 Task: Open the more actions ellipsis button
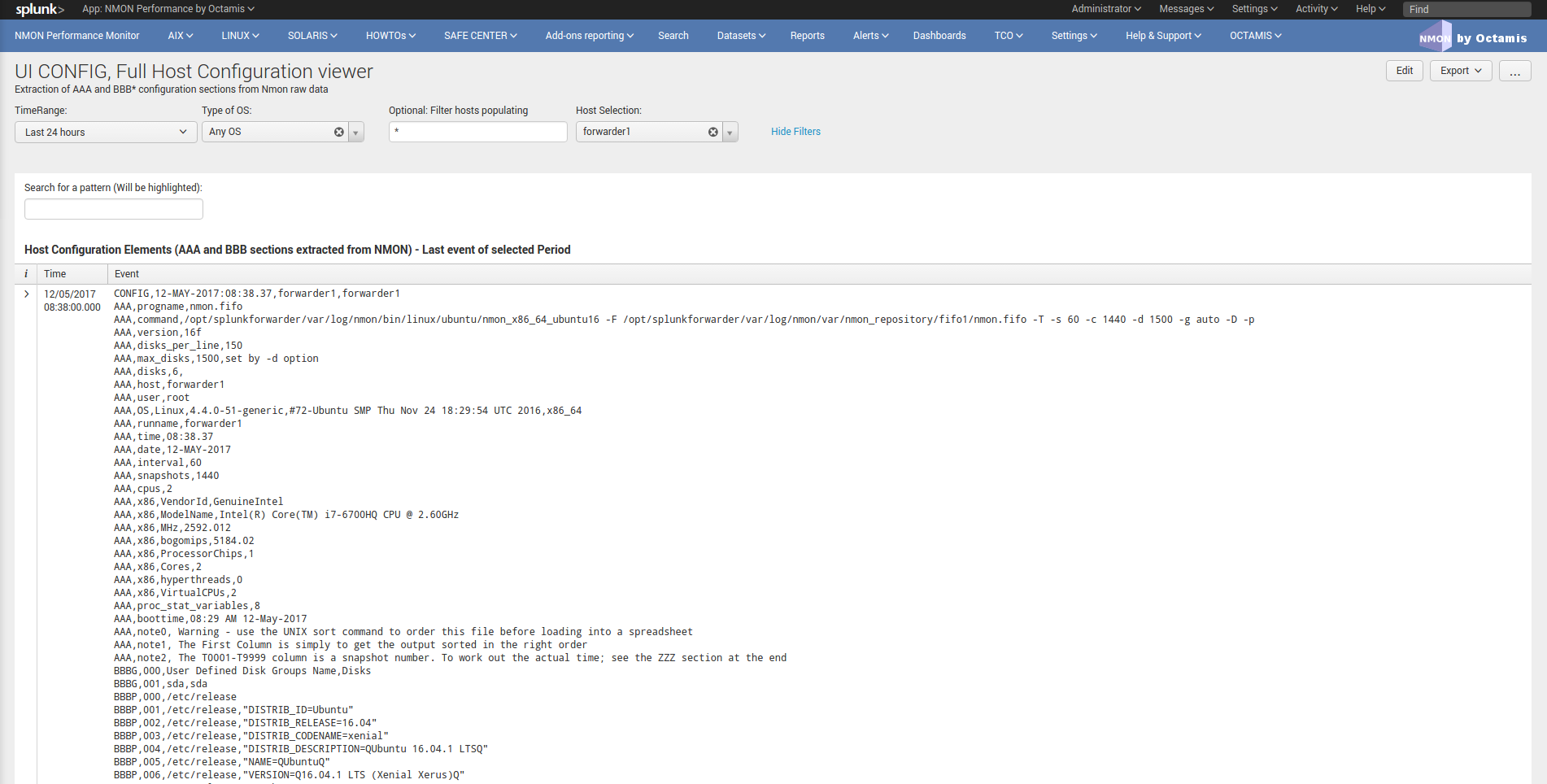(x=1514, y=72)
